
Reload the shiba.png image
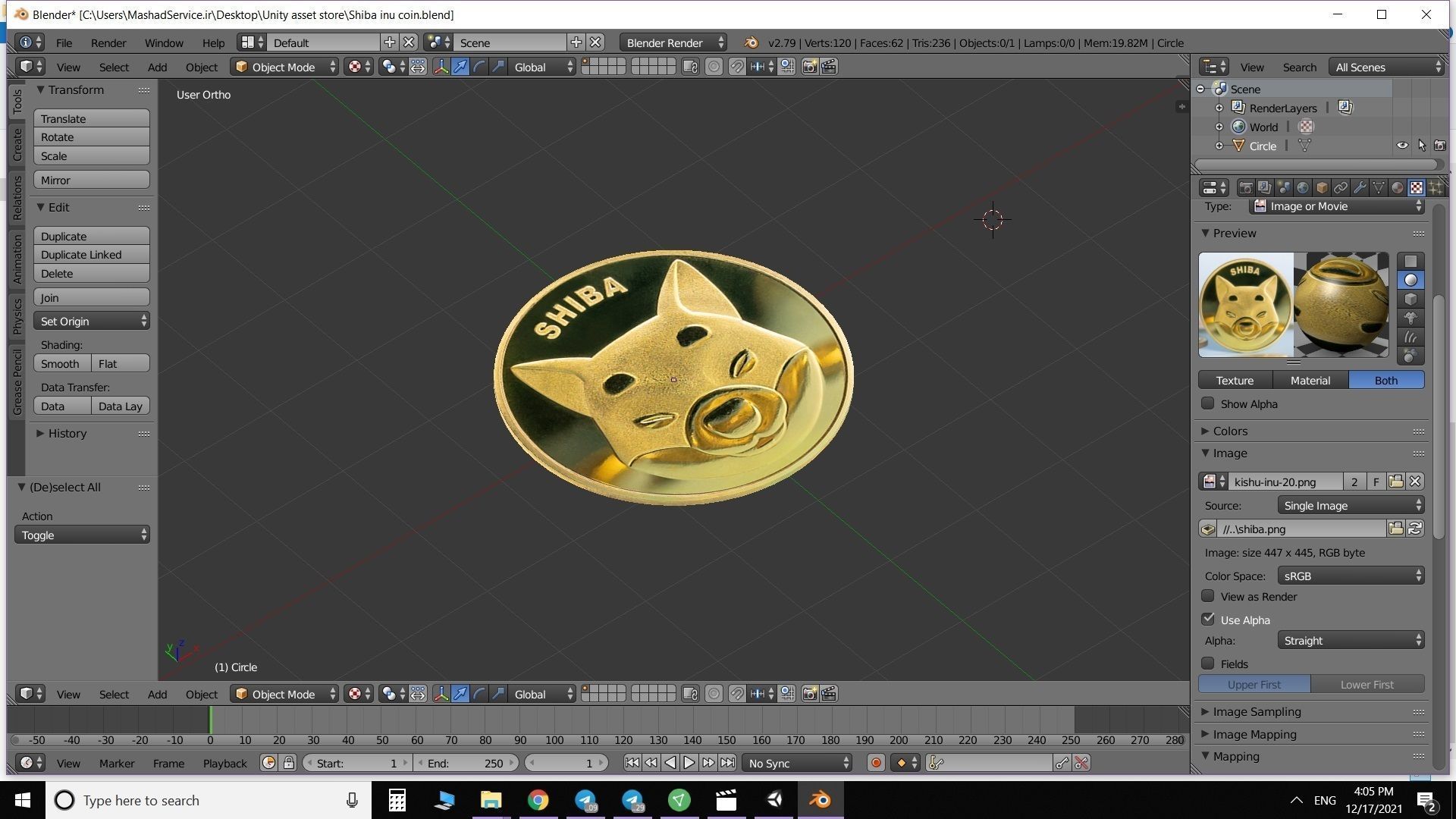1415,529
